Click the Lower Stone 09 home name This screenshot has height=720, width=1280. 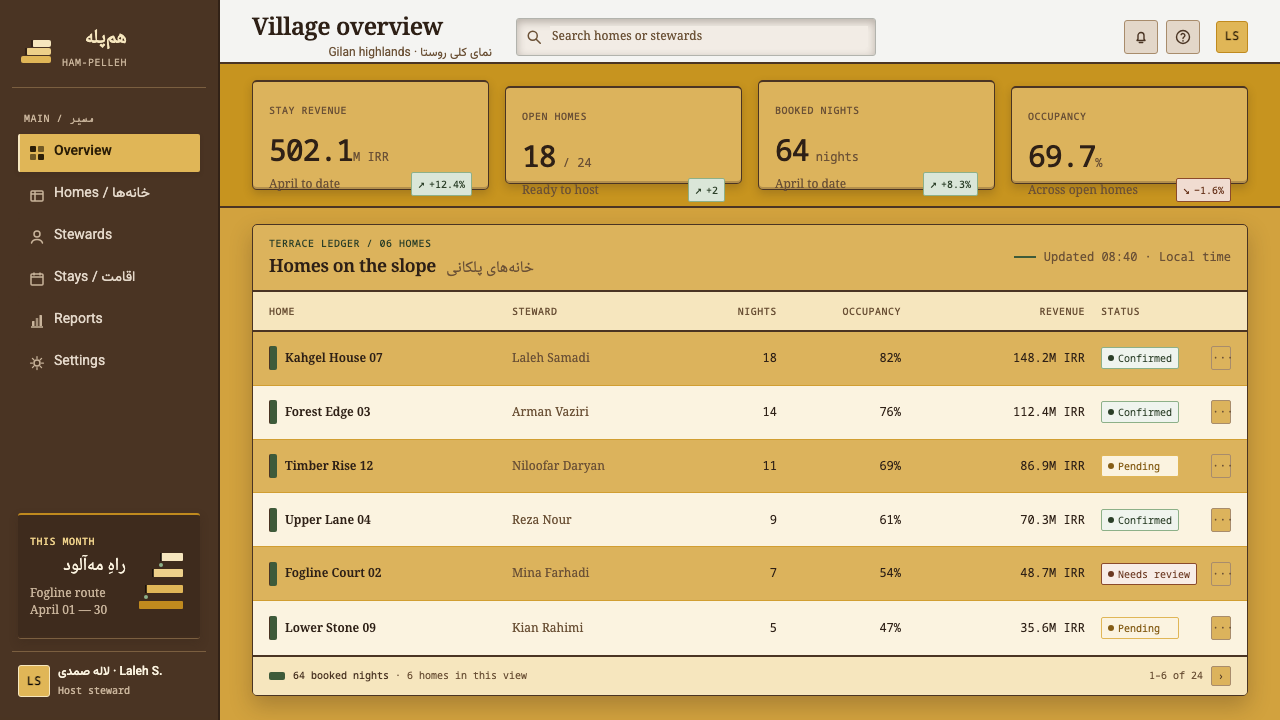pyautogui.click(x=330, y=628)
